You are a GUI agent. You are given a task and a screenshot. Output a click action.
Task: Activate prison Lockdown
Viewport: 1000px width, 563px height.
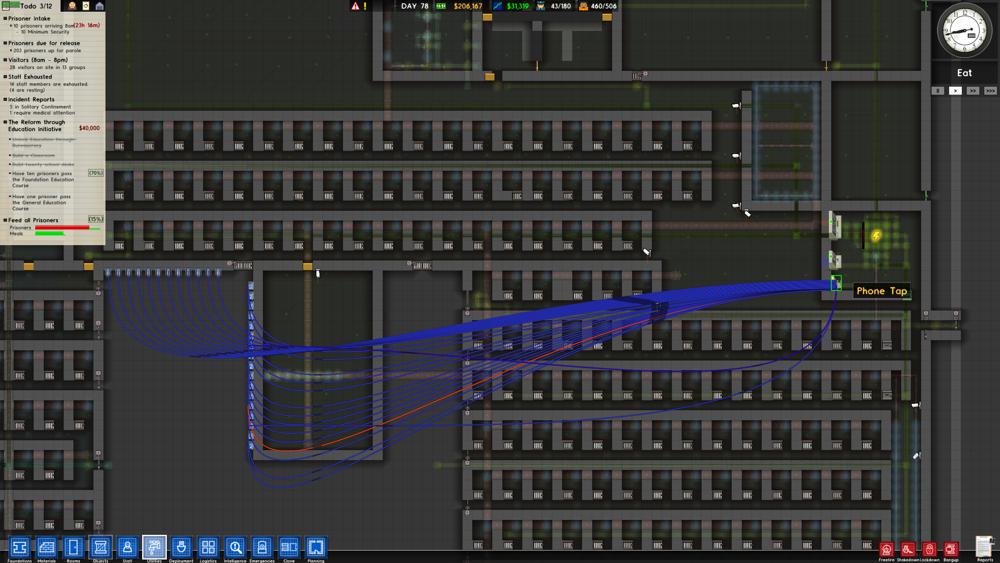929,550
